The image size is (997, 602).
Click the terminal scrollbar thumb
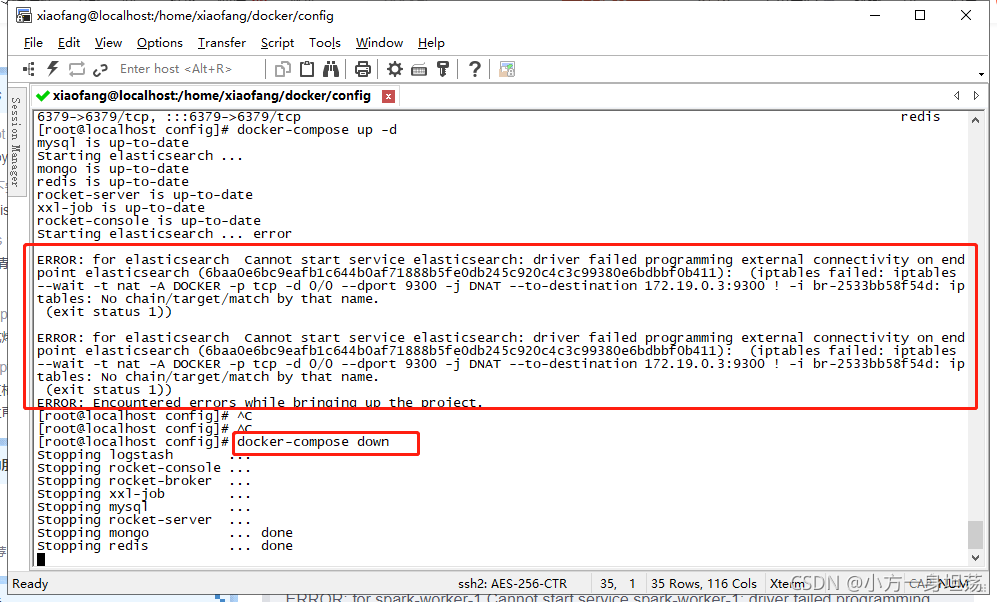point(975,534)
